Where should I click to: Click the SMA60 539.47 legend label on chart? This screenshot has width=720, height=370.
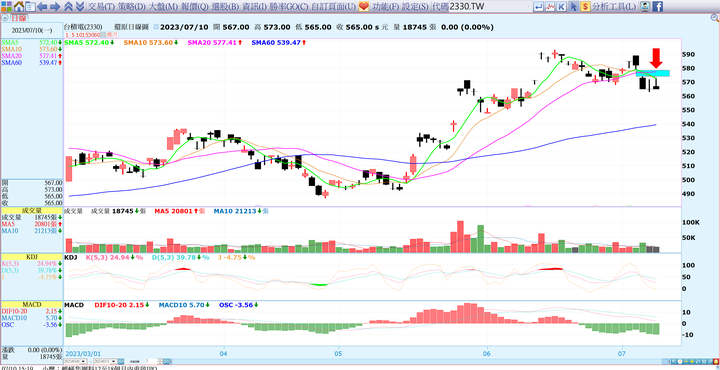tap(279, 42)
